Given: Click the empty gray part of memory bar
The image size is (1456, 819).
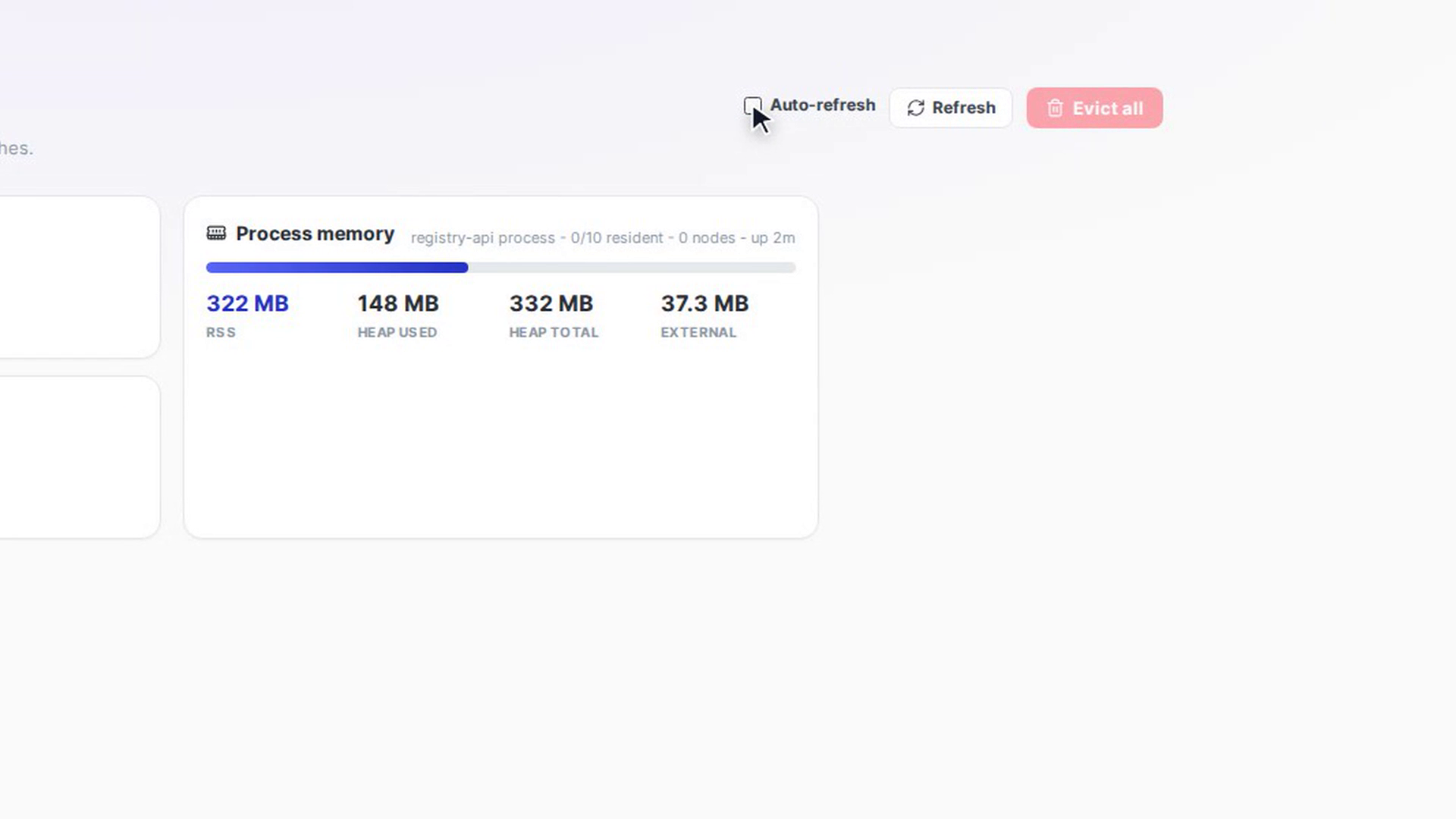Looking at the screenshot, I should coord(632,268).
